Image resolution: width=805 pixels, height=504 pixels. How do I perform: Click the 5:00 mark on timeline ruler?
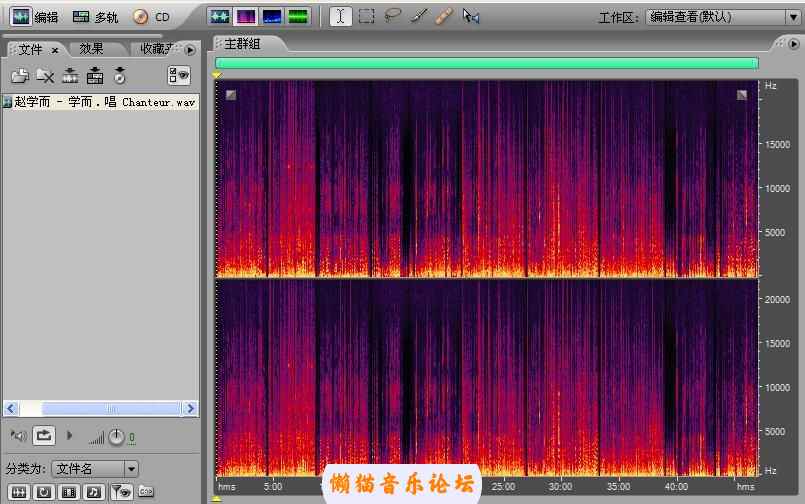(273, 487)
